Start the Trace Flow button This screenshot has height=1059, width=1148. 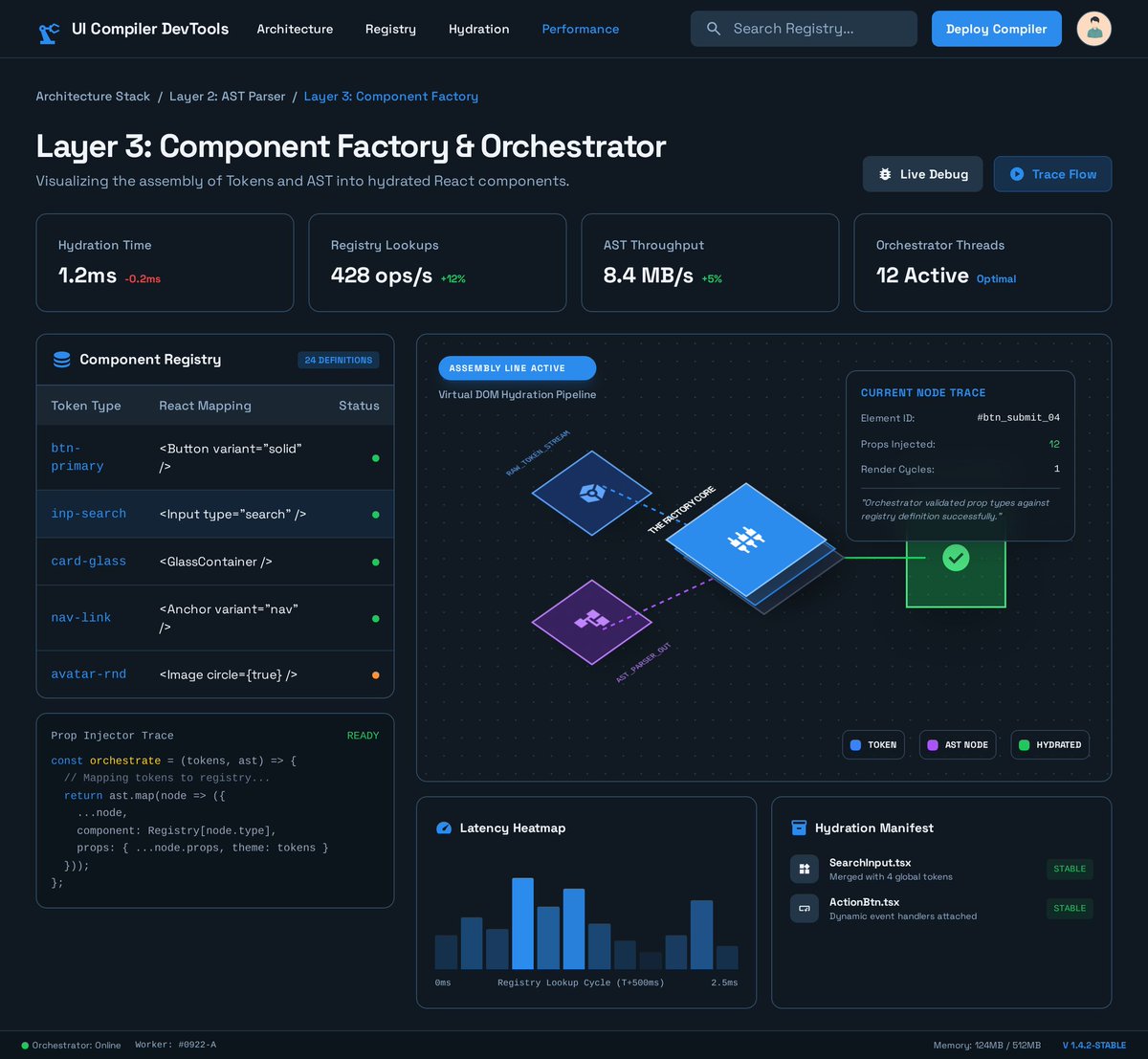coord(1052,174)
